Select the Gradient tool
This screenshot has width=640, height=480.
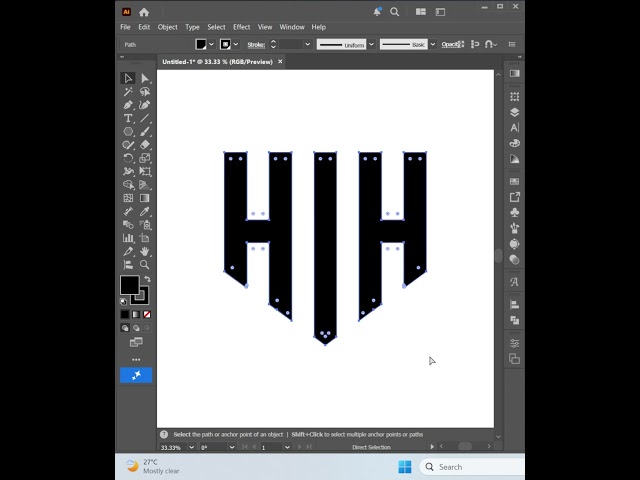144,198
